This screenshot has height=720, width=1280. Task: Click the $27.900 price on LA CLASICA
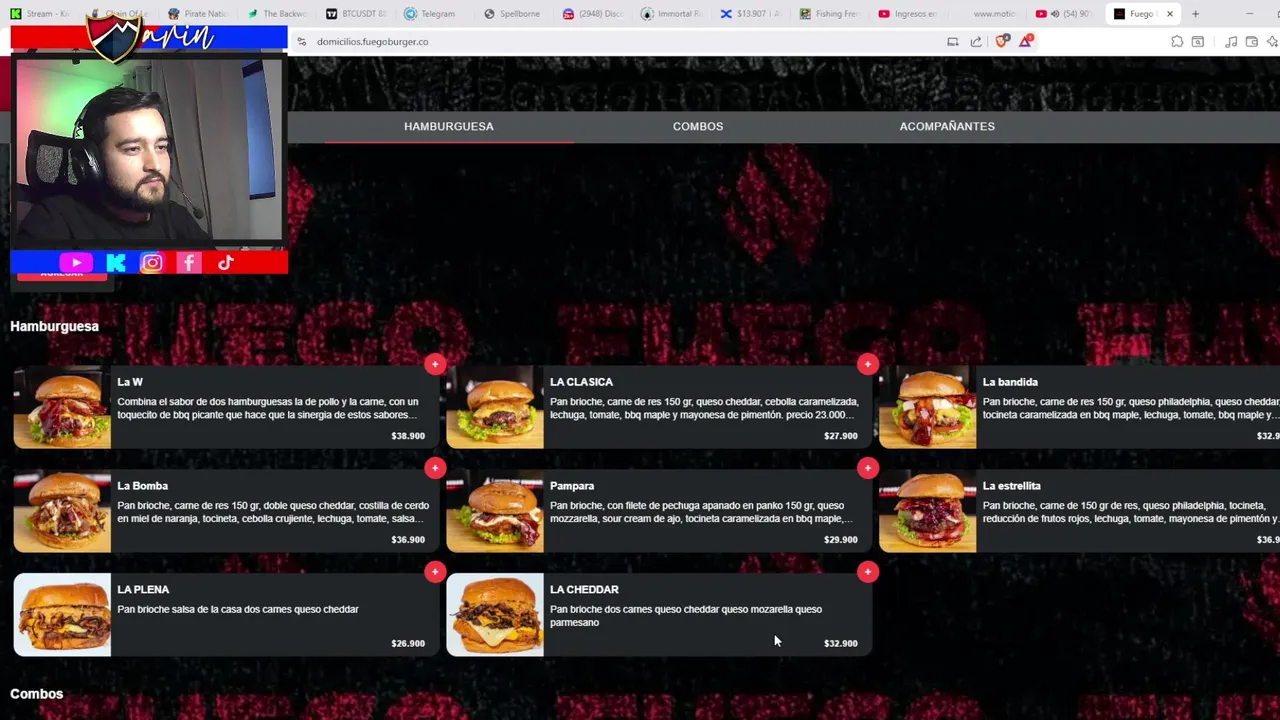(x=841, y=436)
